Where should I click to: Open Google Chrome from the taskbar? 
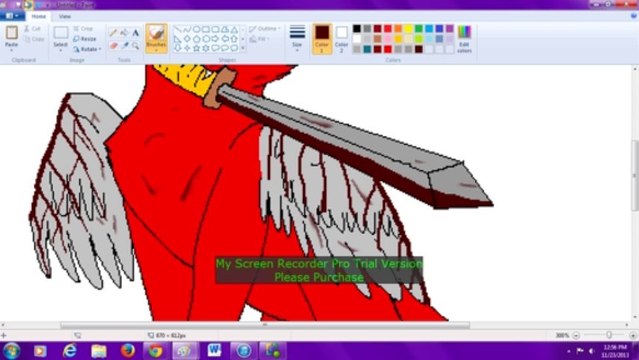point(155,351)
